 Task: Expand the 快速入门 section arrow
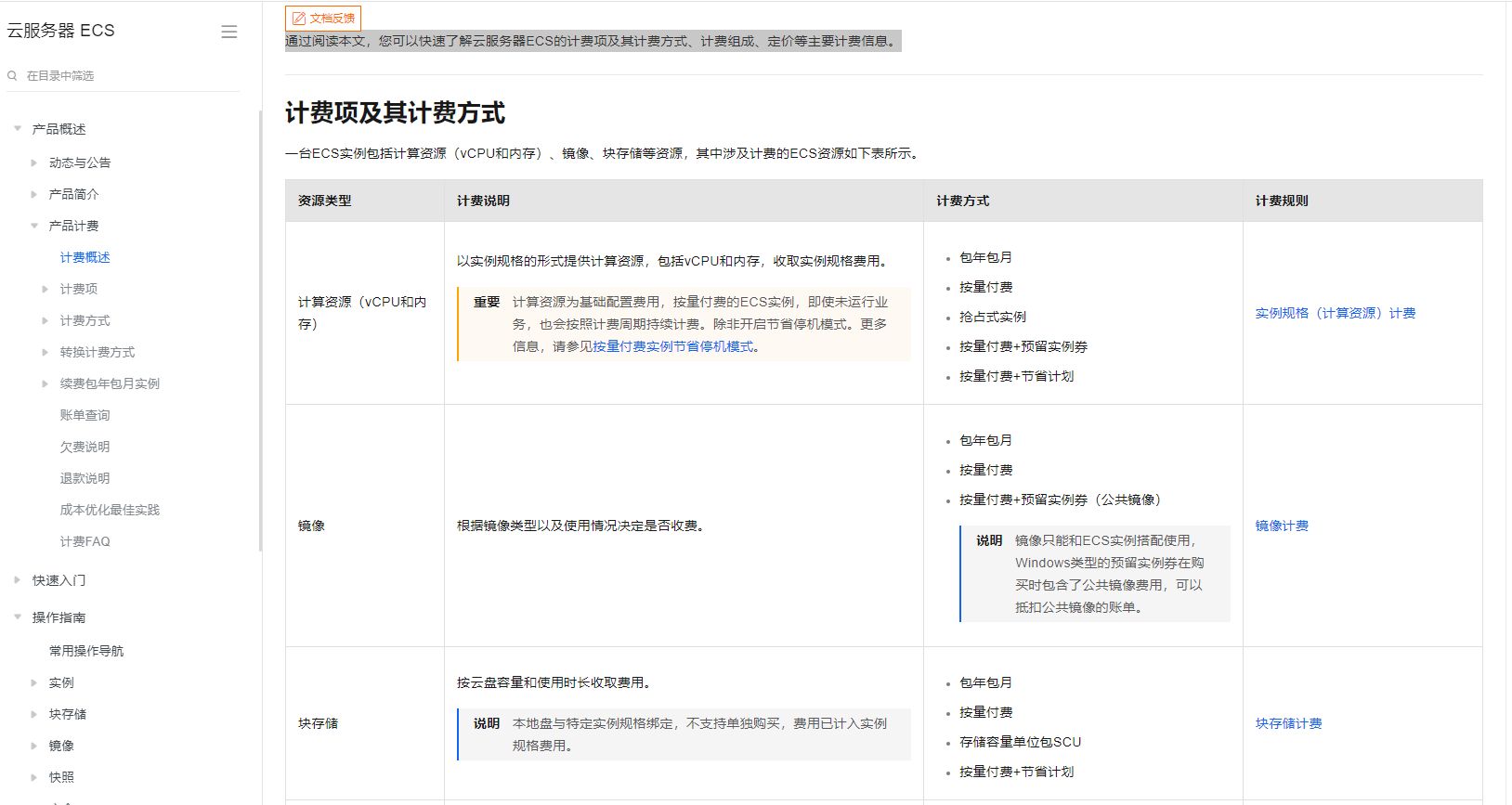click(18, 580)
